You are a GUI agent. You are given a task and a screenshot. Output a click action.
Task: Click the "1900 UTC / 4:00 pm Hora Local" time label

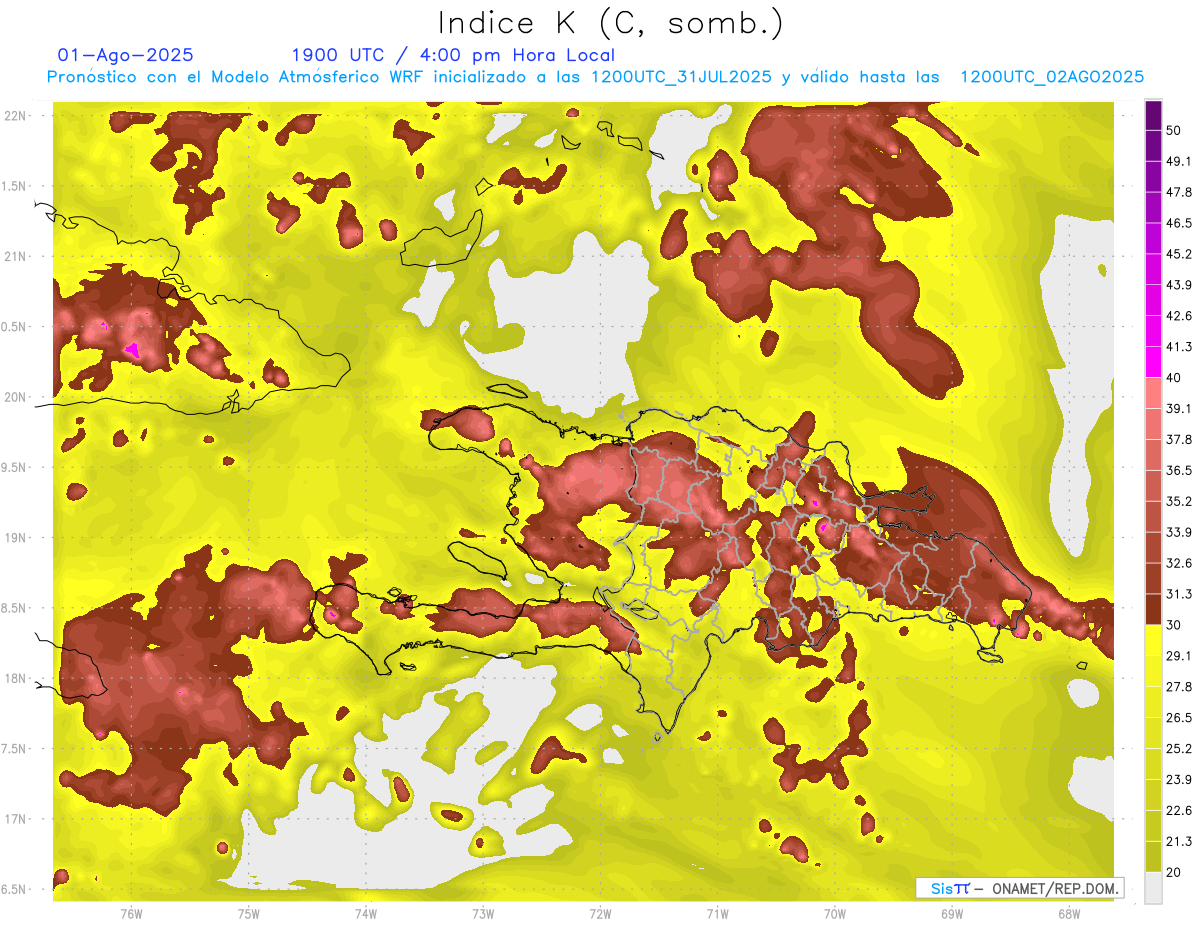click(x=453, y=55)
